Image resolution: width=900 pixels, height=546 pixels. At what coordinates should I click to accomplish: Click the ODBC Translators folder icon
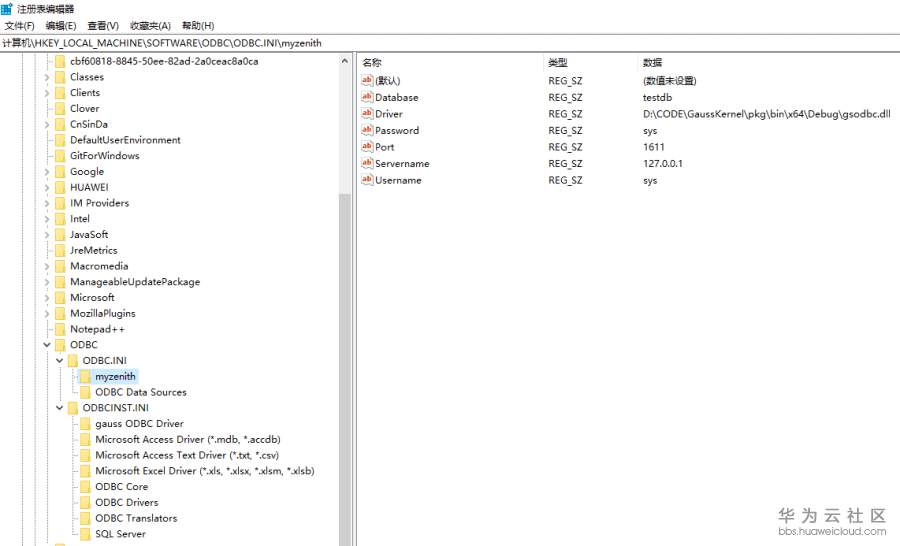coord(85,518)
